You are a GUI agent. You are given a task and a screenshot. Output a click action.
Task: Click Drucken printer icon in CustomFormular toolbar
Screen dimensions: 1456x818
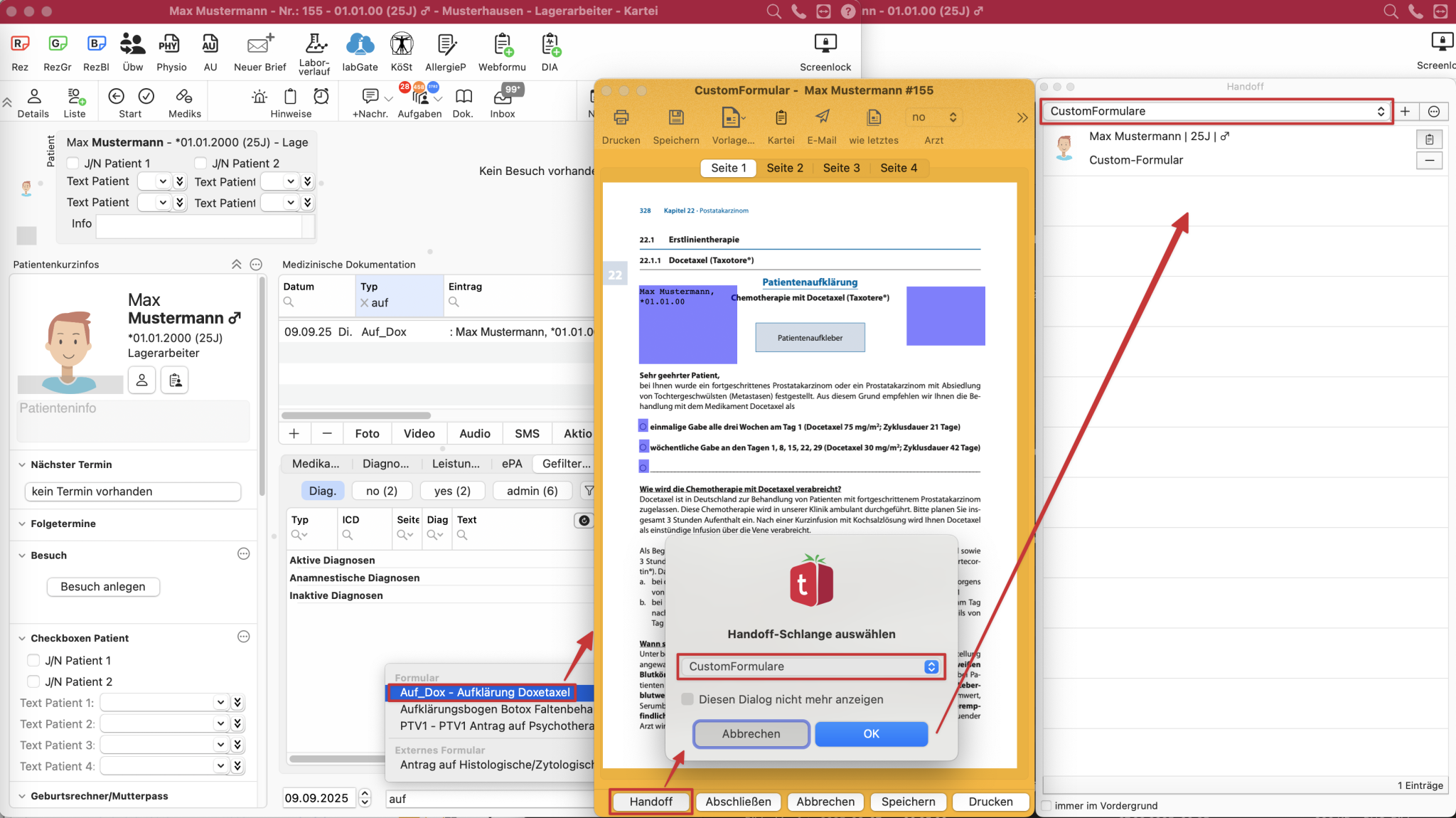click(621, 117)
